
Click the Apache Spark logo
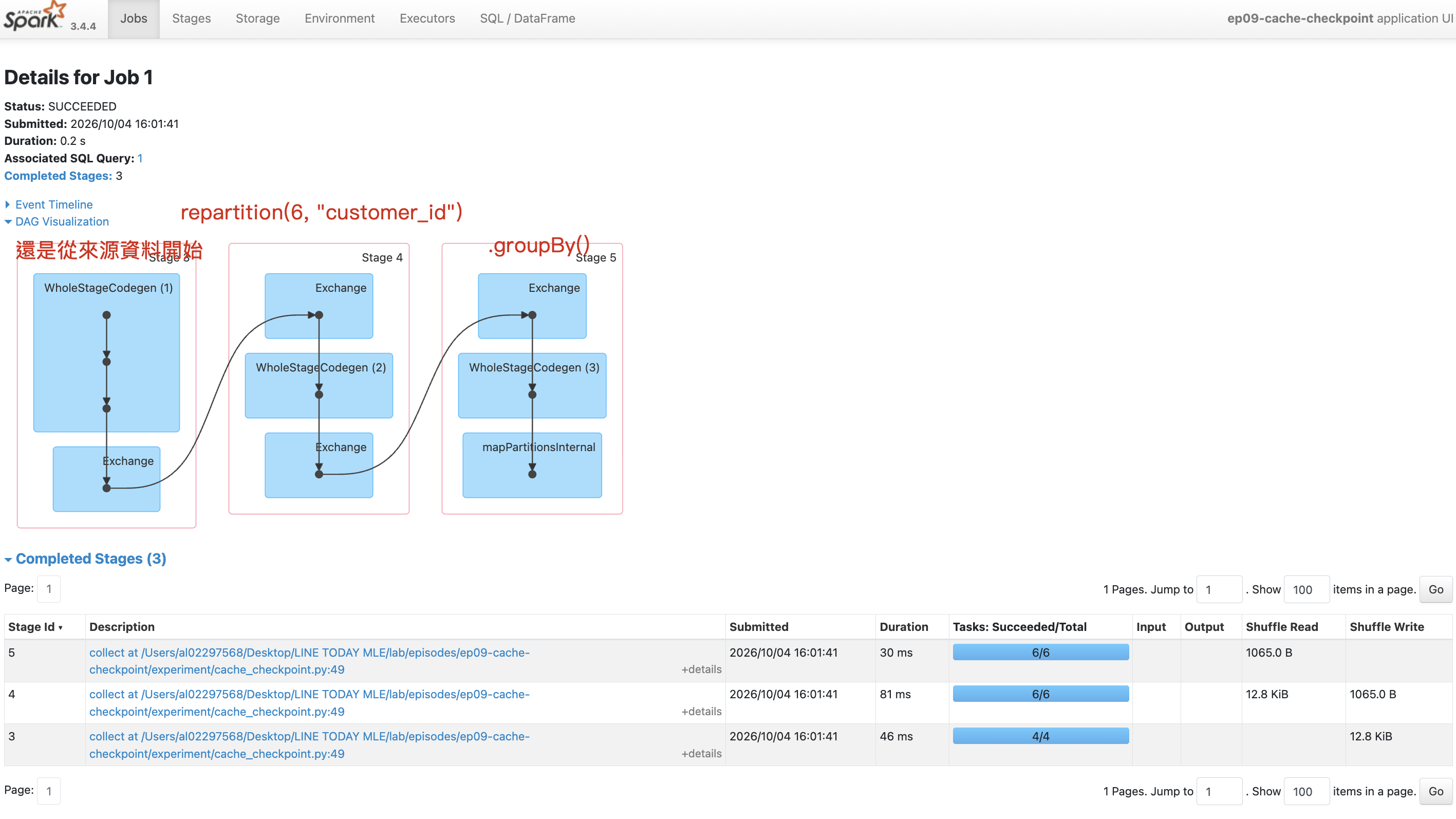tap(35, 17)
